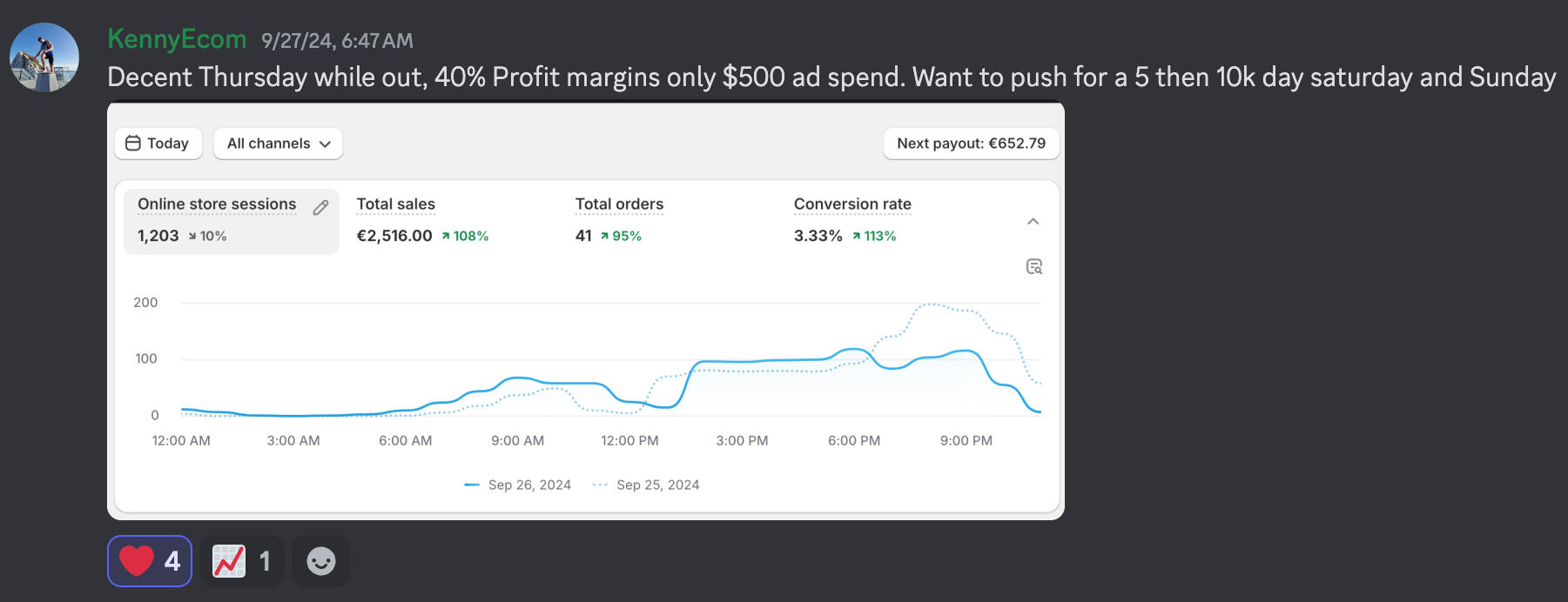
Task: Select the Total sales metric tab
Action: click(x=396, y=204)
